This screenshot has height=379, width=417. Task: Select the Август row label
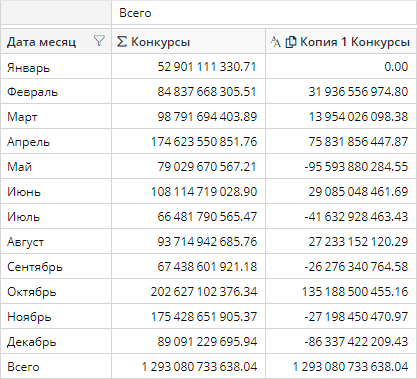pos(25,242)
